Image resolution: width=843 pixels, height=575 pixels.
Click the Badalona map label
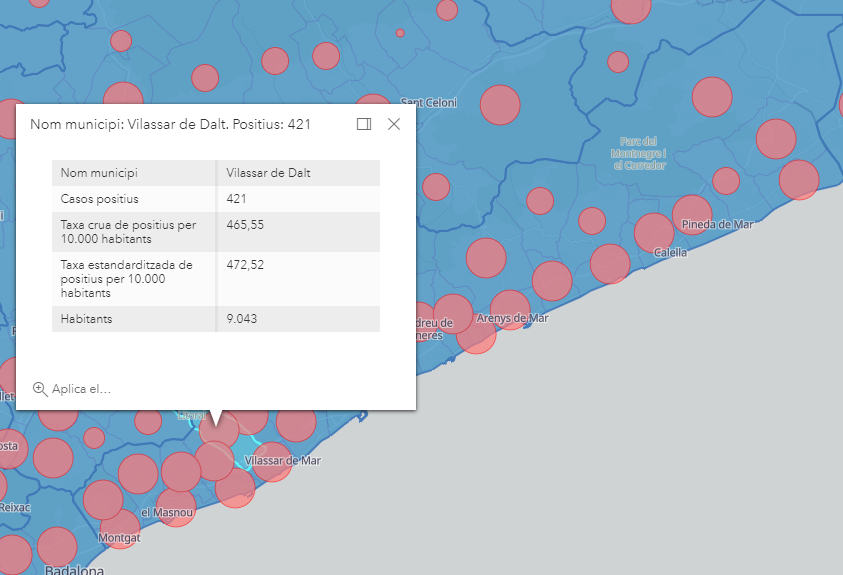(x=74, y=570)
